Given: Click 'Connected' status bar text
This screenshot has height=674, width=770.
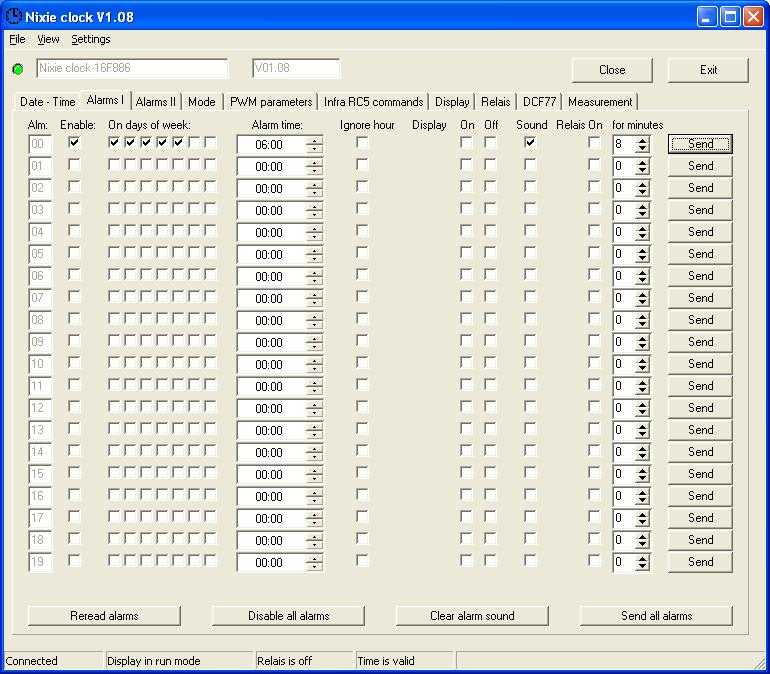Looking at the screenshot, I should point(31,661).
